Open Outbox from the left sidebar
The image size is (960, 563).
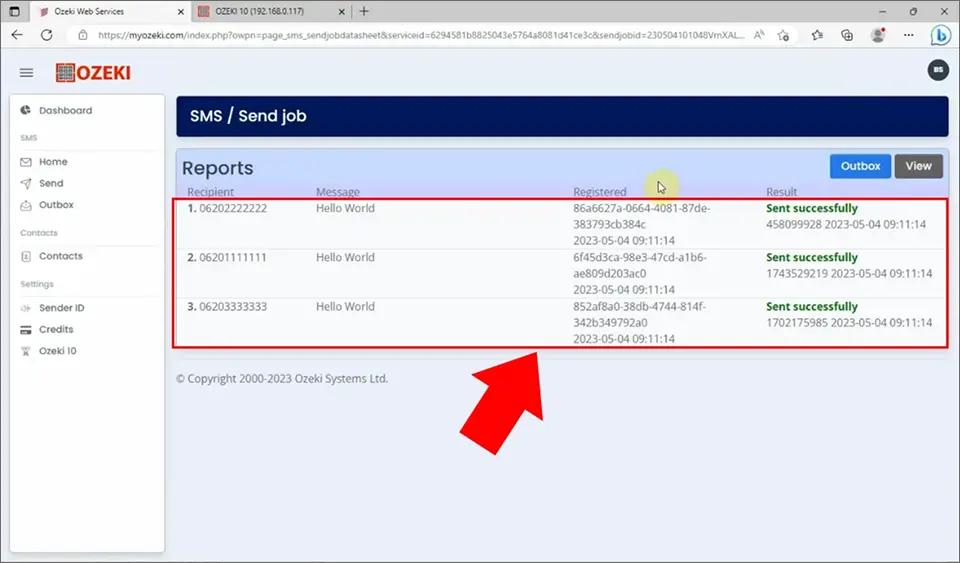tap(55, 205)
